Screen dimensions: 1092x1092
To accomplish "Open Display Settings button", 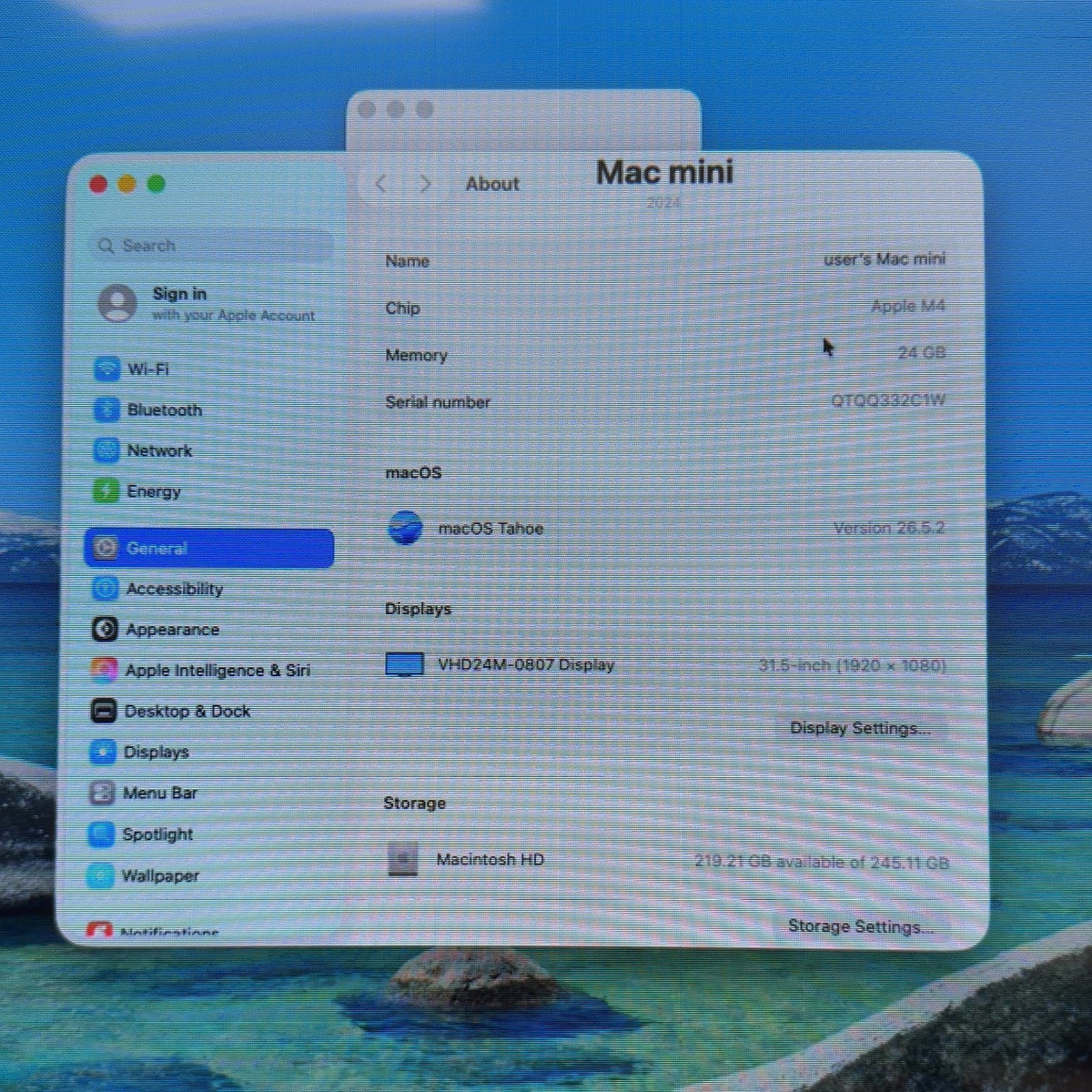I will [860, 728].
